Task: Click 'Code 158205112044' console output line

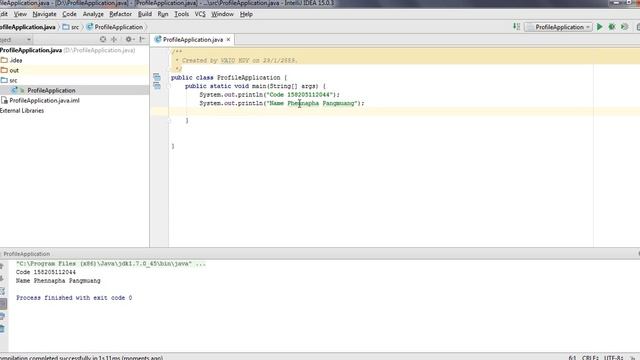Action: coord(46,272)
